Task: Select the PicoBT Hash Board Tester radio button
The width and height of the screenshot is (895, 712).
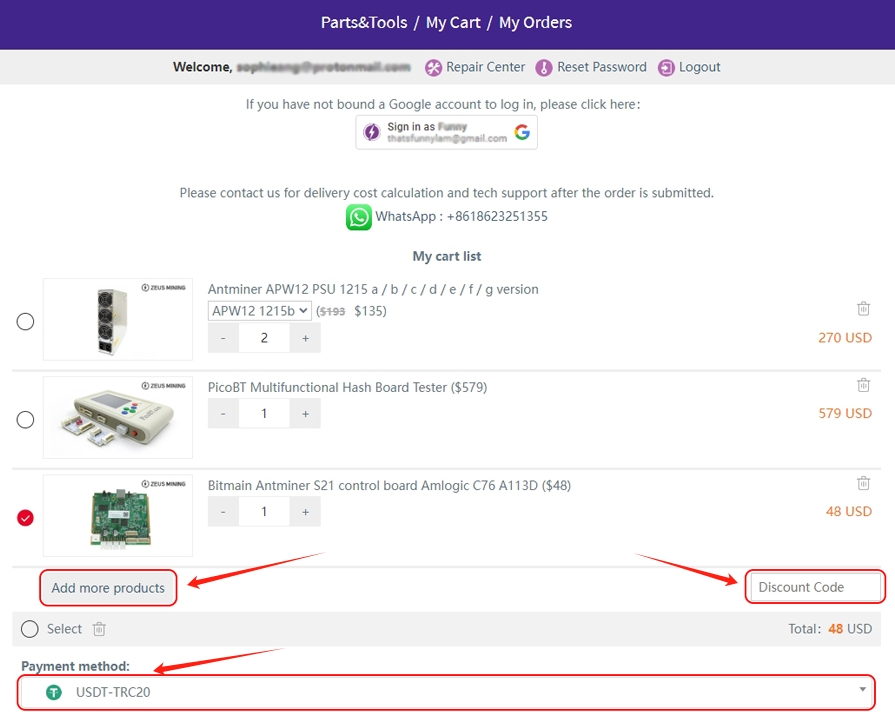Action: point(26,419)
